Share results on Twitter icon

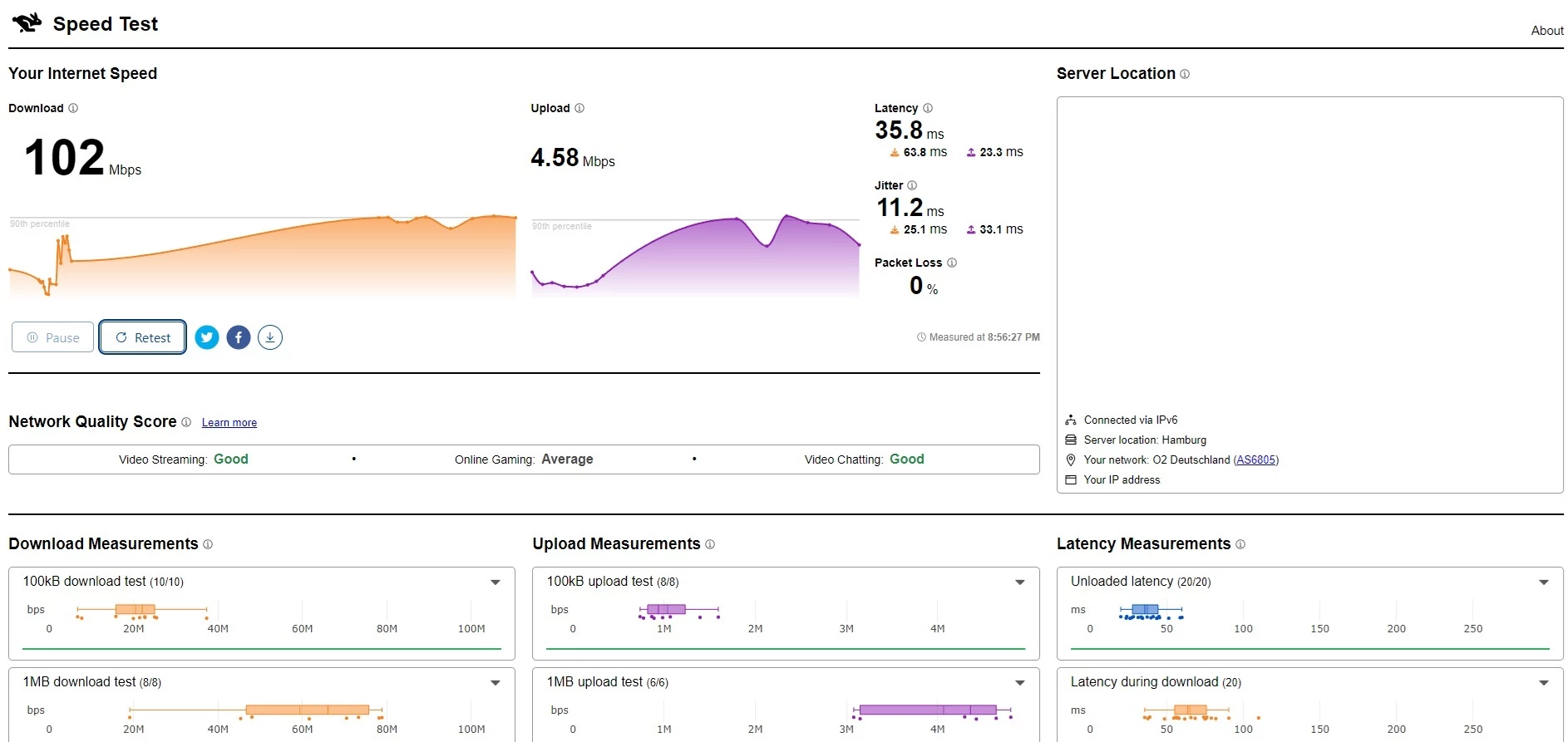click(x=207, y=337)
